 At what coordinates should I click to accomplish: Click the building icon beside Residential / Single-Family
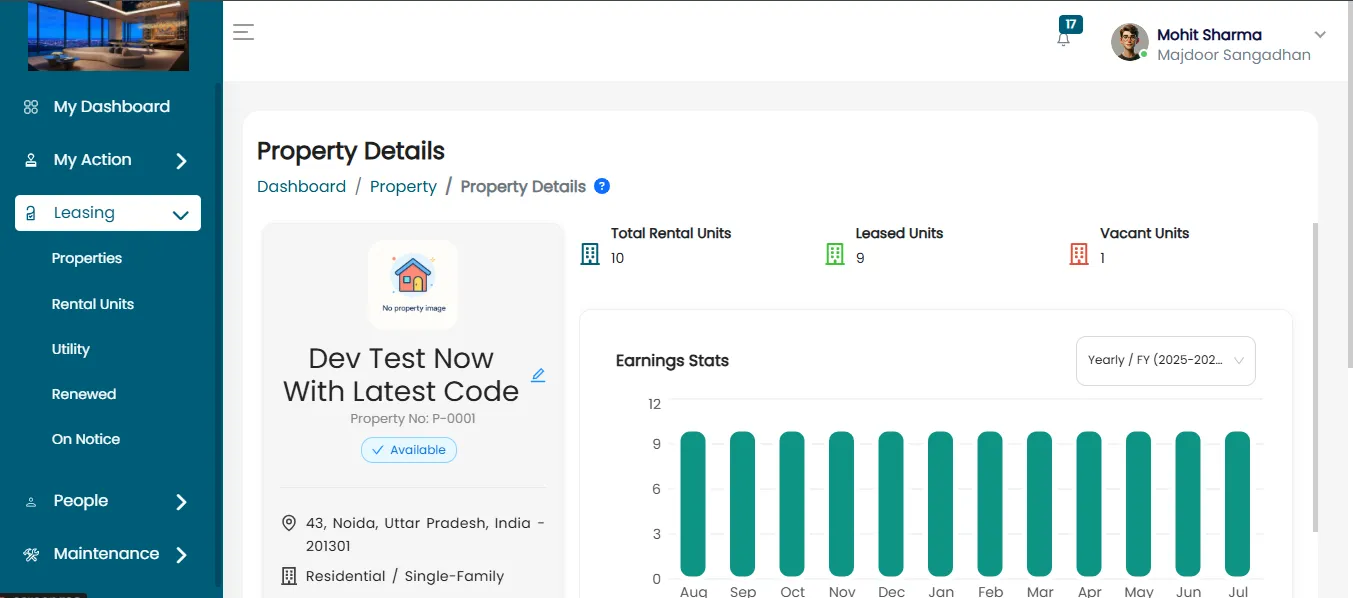(x=289, y=576)
